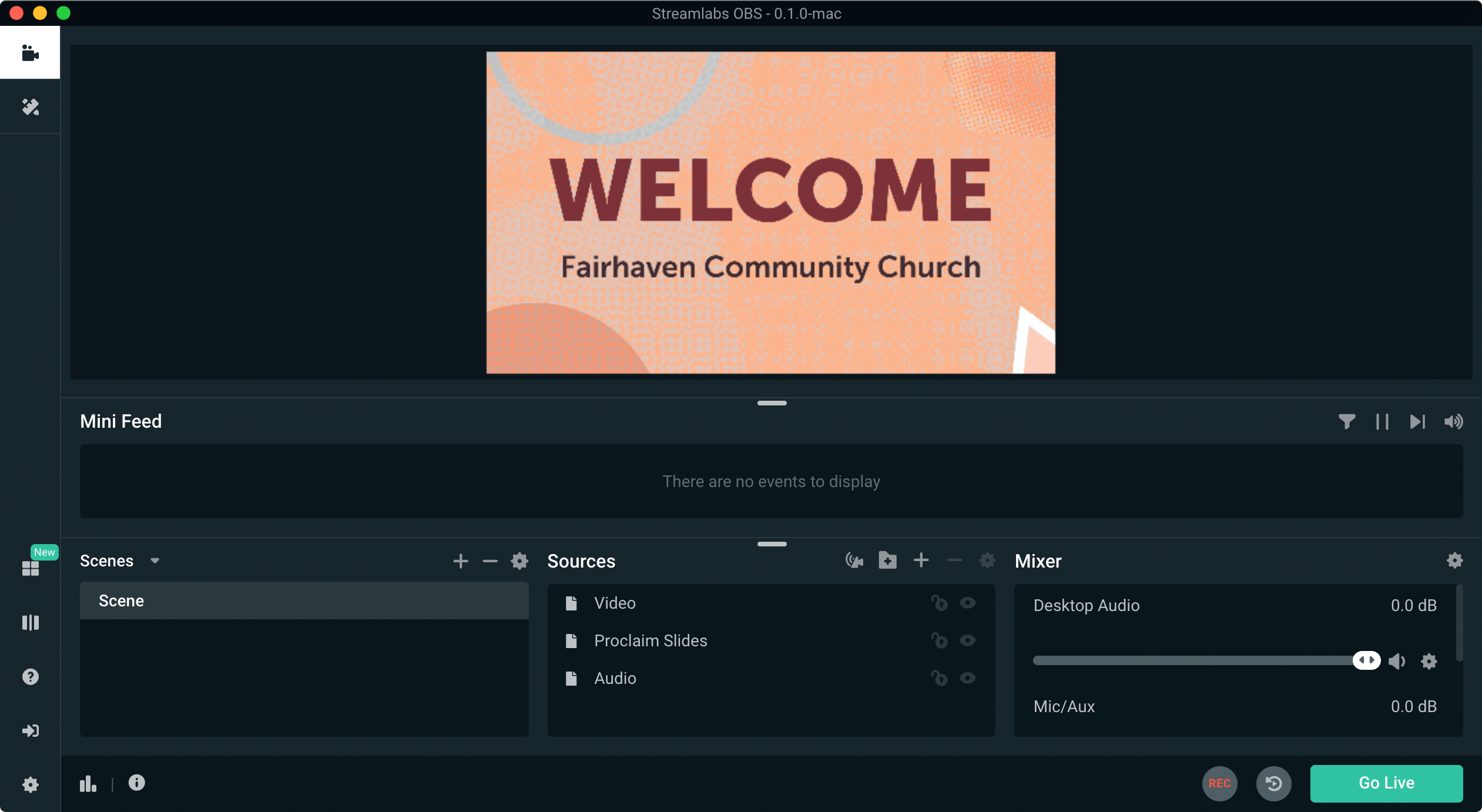Hide the Audio source with eye icon
The height and width of the screenshot is (812, 1482).
[968, 678]
